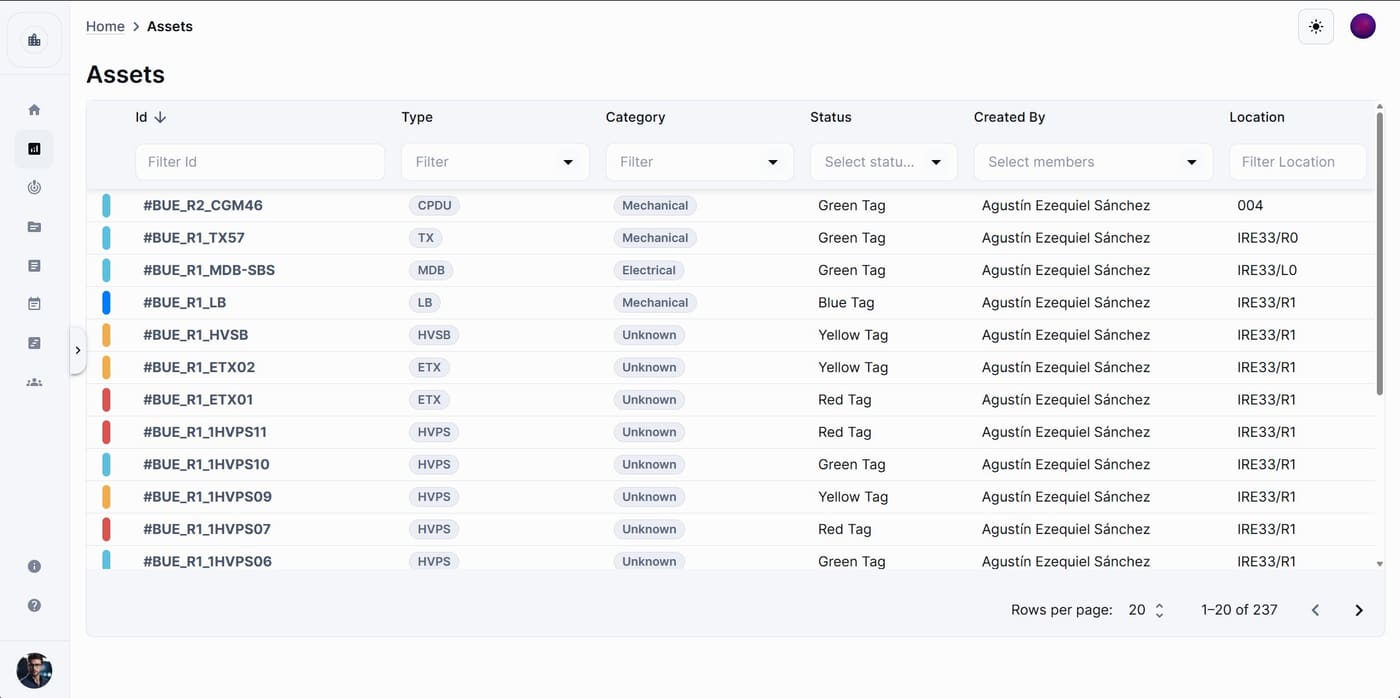Click the user profile photo in sidebar
The height and width of the screenshot is (698, 1400).
click(34, 670)
